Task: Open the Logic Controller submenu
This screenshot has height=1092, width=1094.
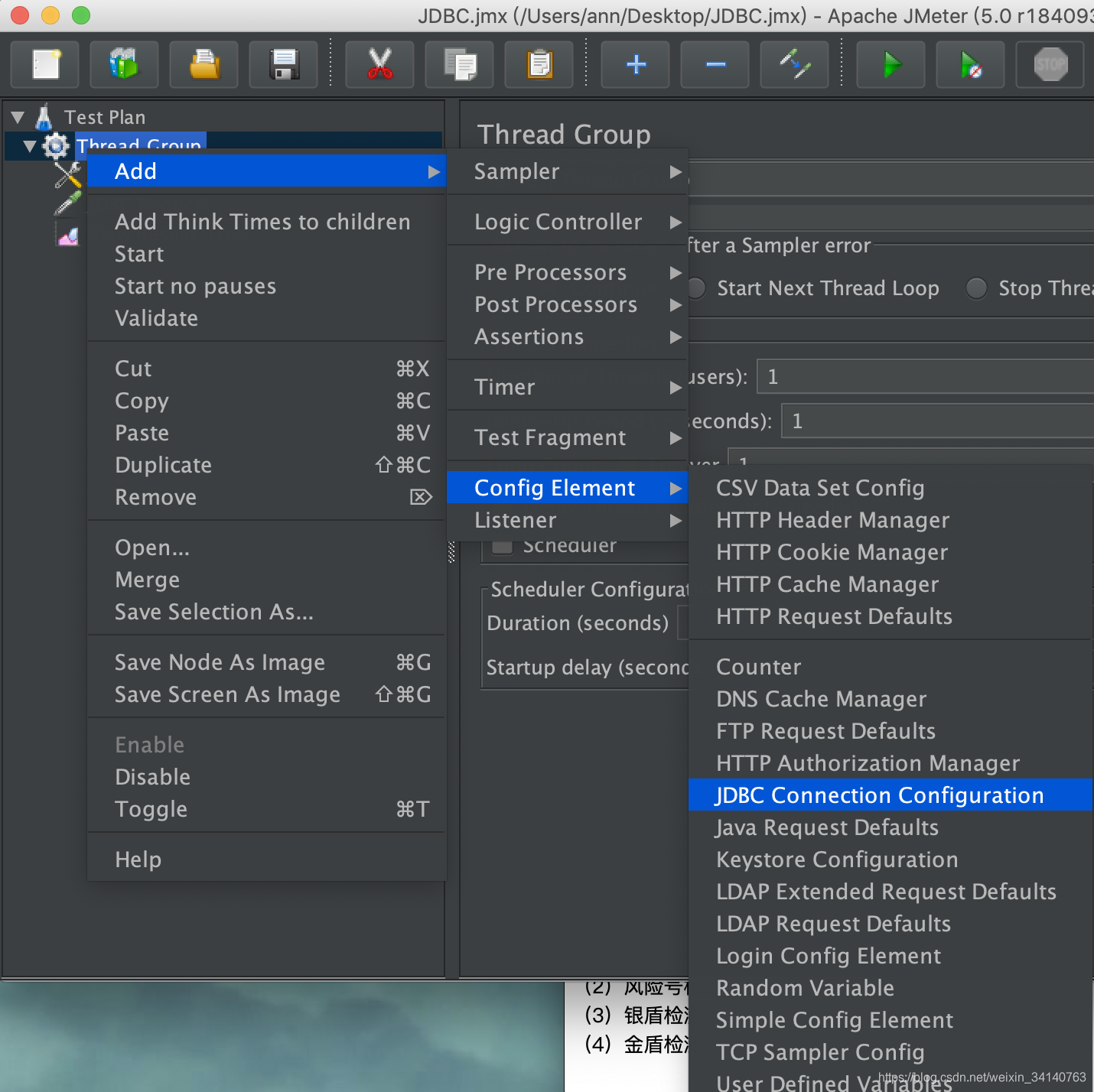Action: 568,222
